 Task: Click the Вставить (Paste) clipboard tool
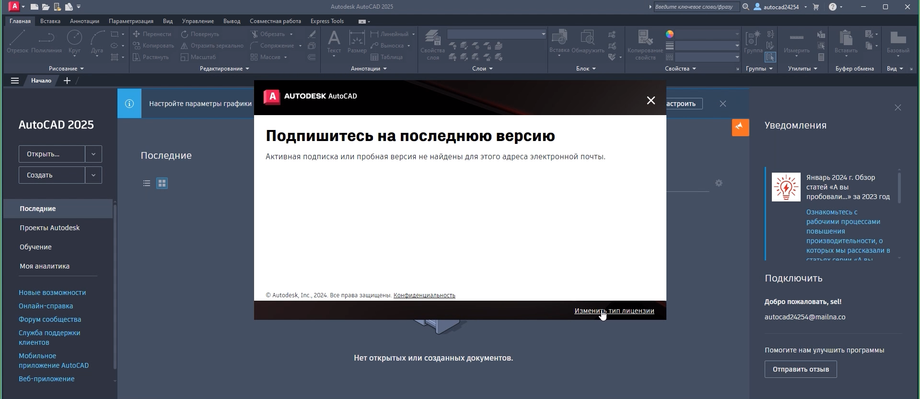845,42
